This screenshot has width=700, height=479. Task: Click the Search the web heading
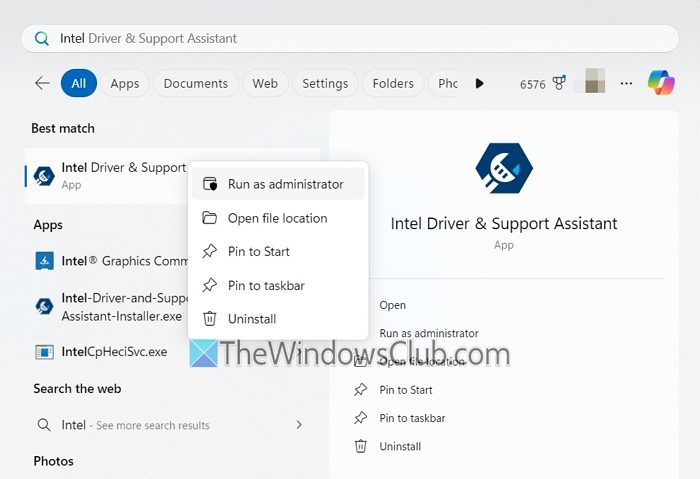tap(77, 389)
